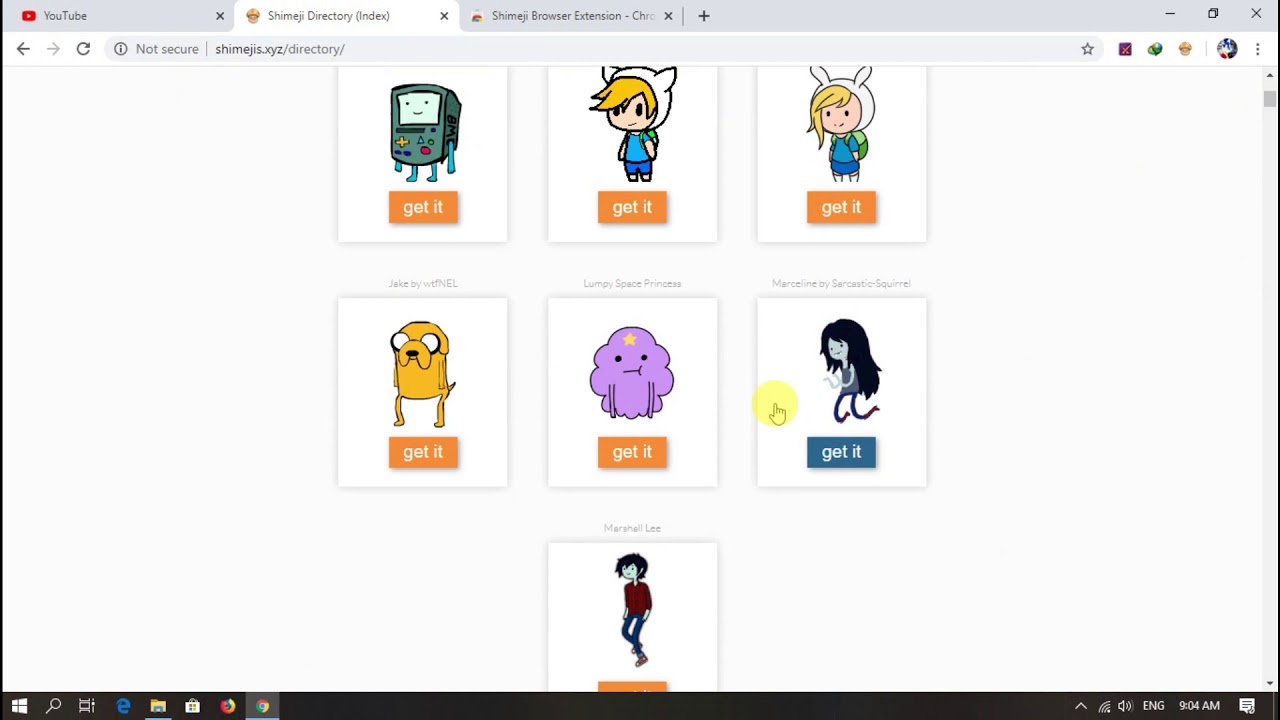The height and width of the screenshot is (720, 1280).
Task: Click 'Marceline by Sarcastic-Squirrel' caption
Action: pos(841,284)
